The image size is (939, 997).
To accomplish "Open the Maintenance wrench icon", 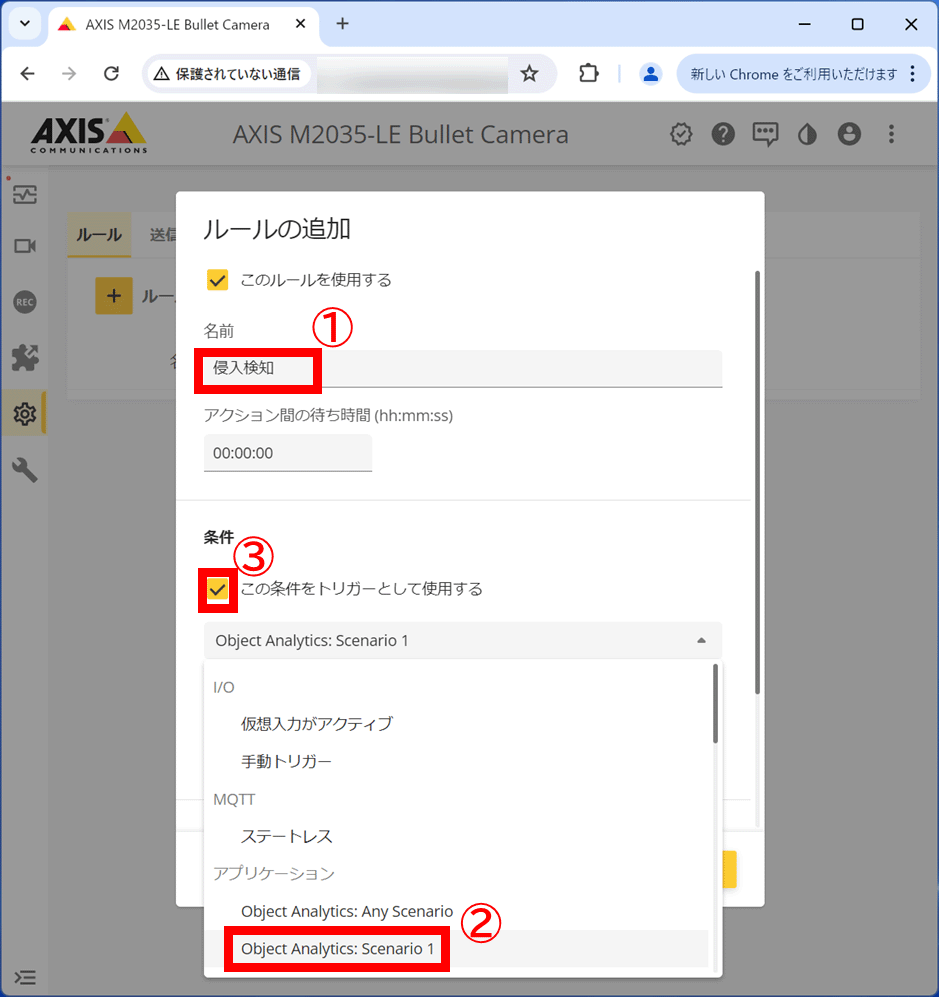I will point(25,471).
